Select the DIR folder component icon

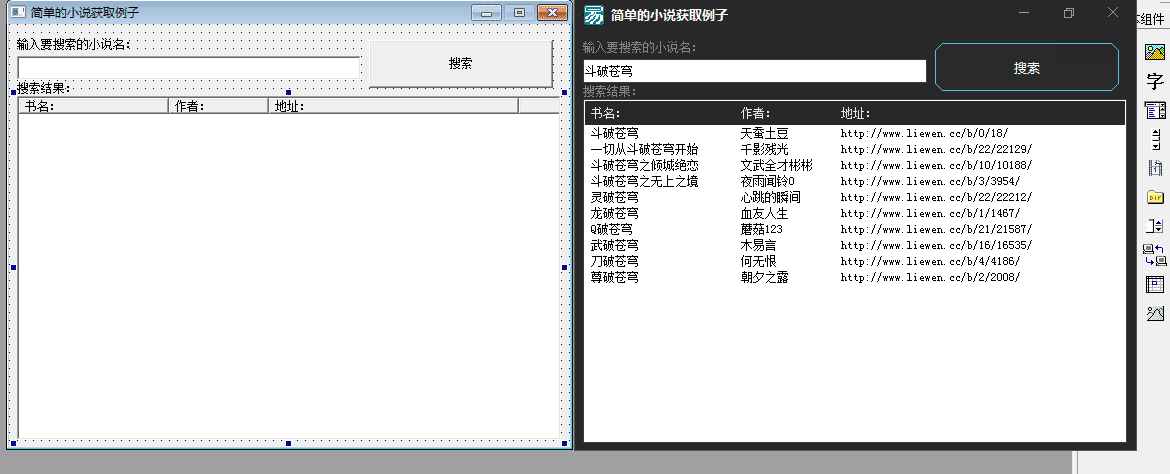(x=1154, y=197)
